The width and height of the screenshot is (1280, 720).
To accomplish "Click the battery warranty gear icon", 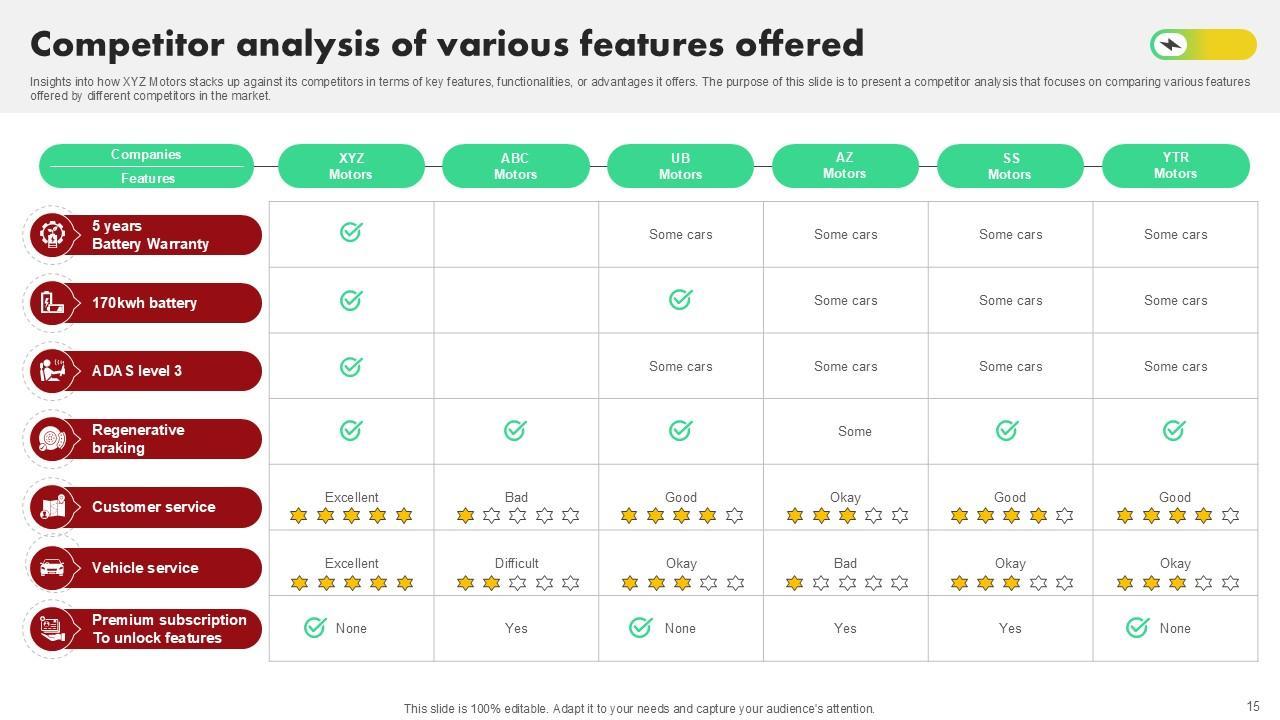I will pos(52,235).
